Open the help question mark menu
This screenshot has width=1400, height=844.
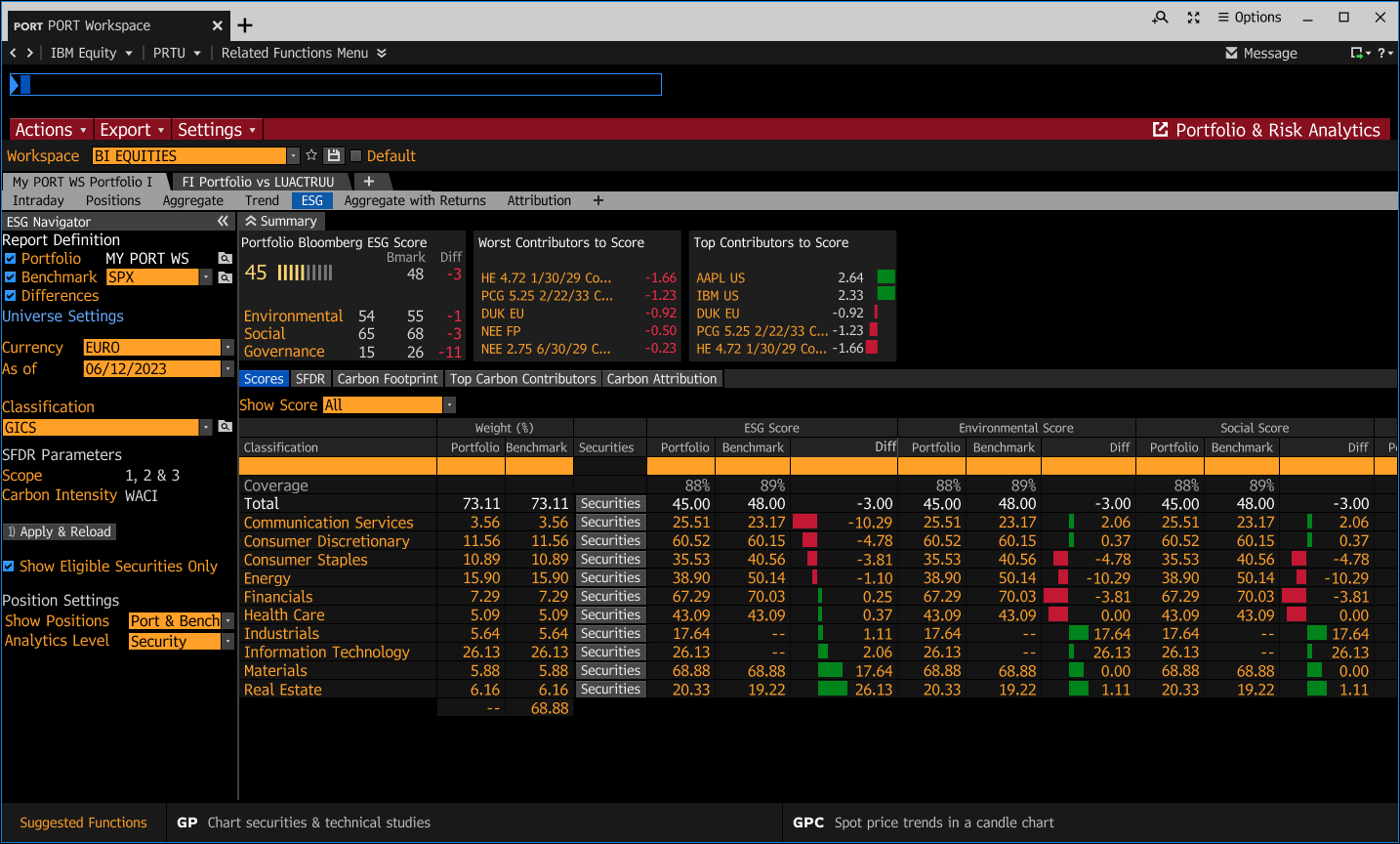pos(1384,53)
